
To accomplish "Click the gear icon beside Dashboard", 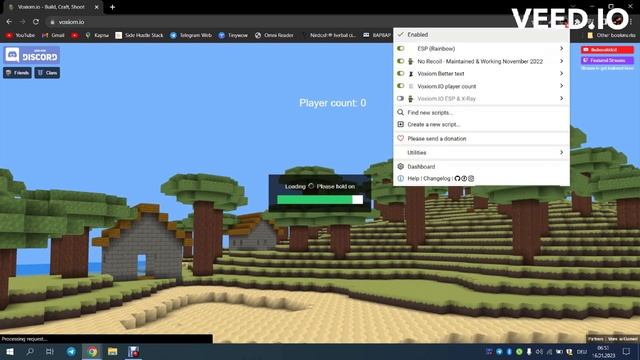I will (400, 167).
